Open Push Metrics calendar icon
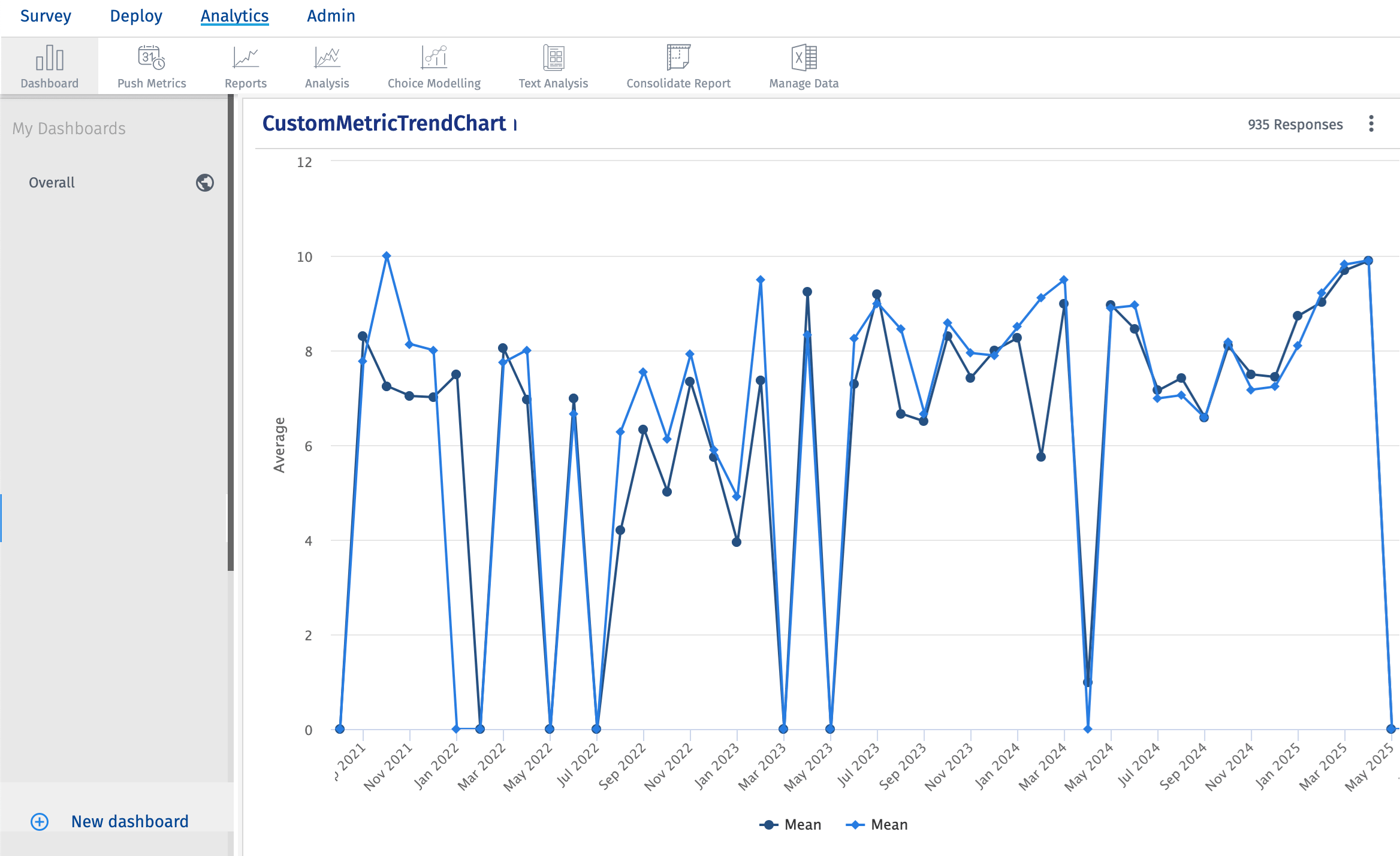The image size is (1400, 856). click(x=151, y=58)
